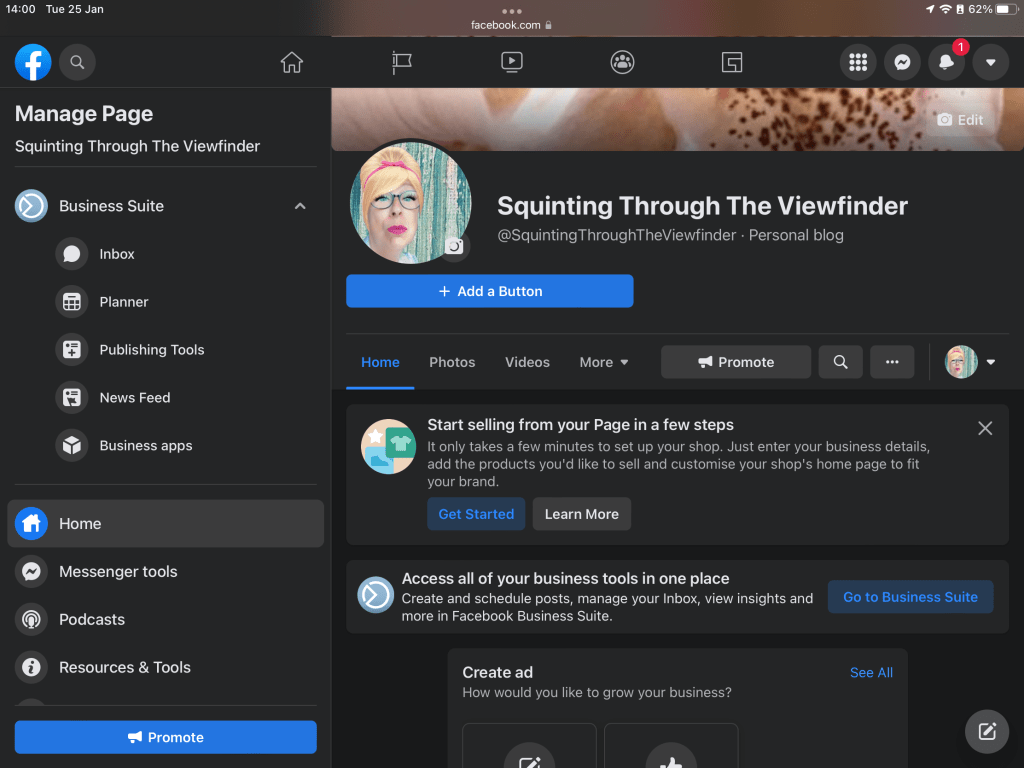This screenshot has height=768, width=1024.
Task: Click the compose edit floating icon
Action: pyautogui.click(x=987, y=731)
